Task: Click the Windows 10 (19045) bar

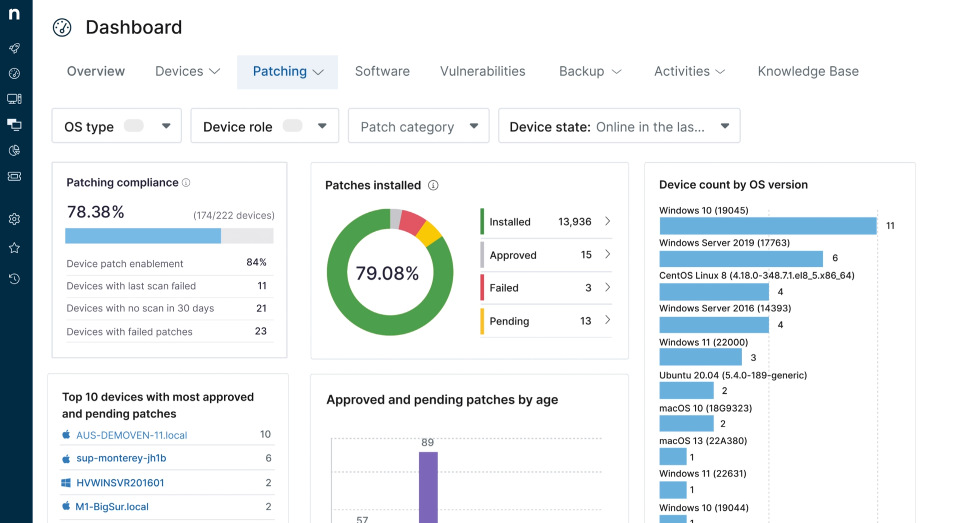Action: (768, 226)
